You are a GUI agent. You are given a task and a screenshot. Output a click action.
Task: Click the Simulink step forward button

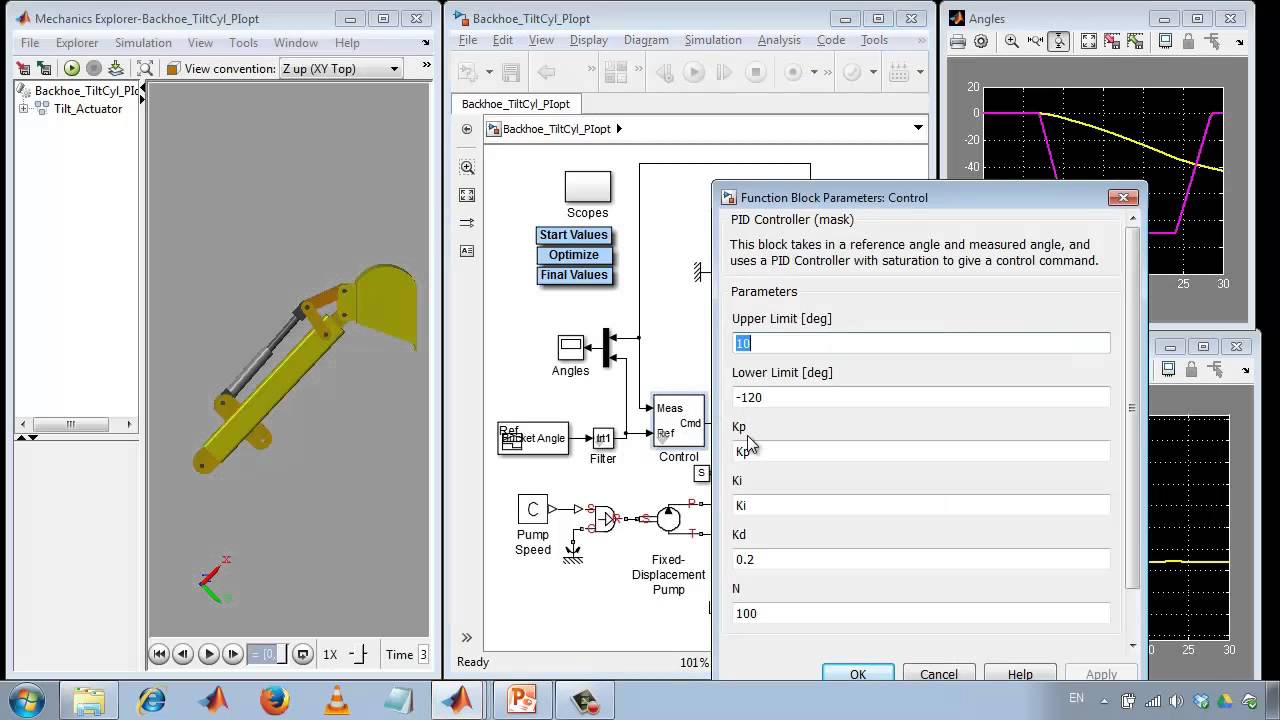pyautogui.click(x=725, y=72)
